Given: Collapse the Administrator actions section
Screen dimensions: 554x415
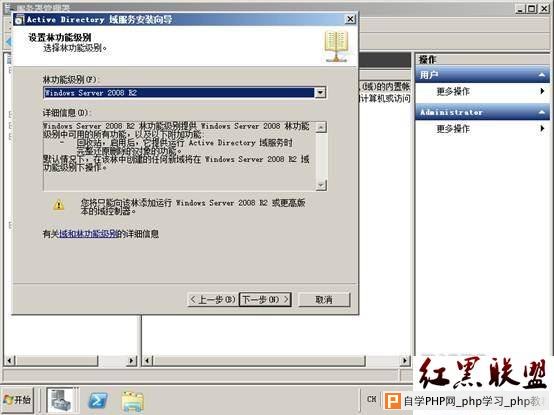Looking at the screenshot, I should click(541, 112).
